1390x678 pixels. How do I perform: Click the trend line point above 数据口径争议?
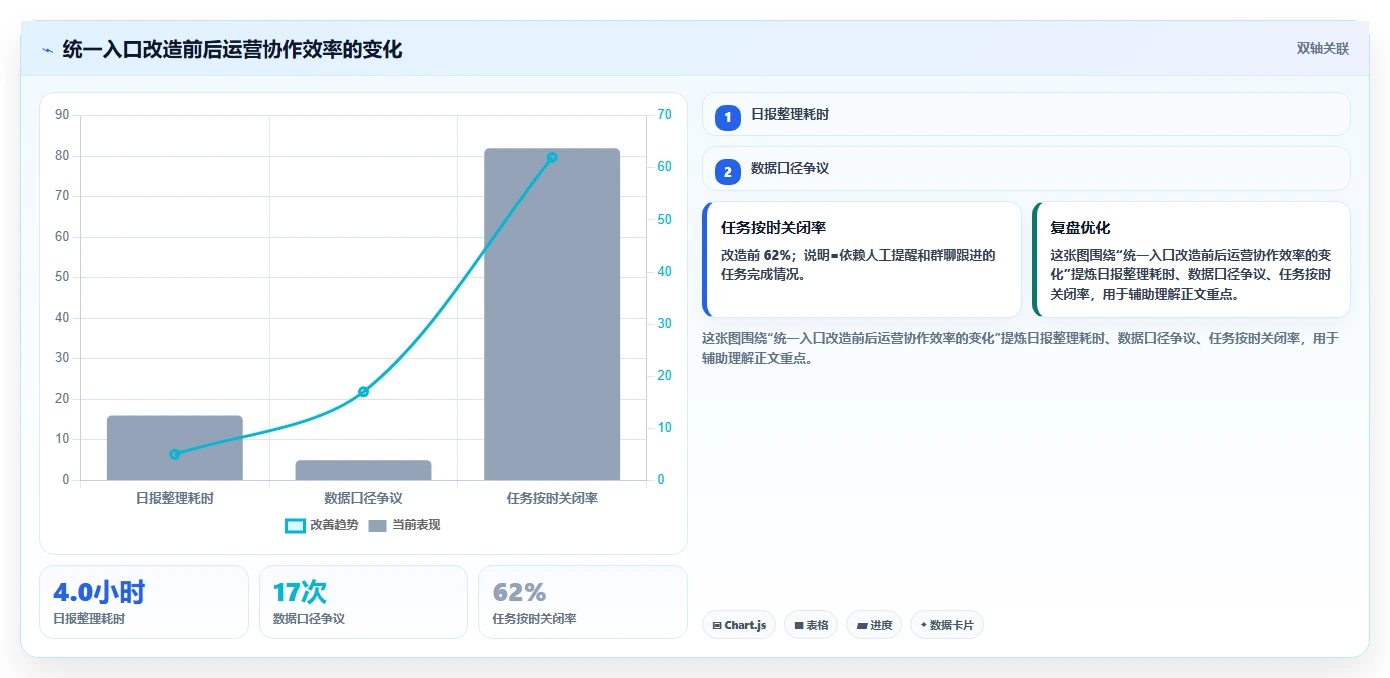coord(363,391)
